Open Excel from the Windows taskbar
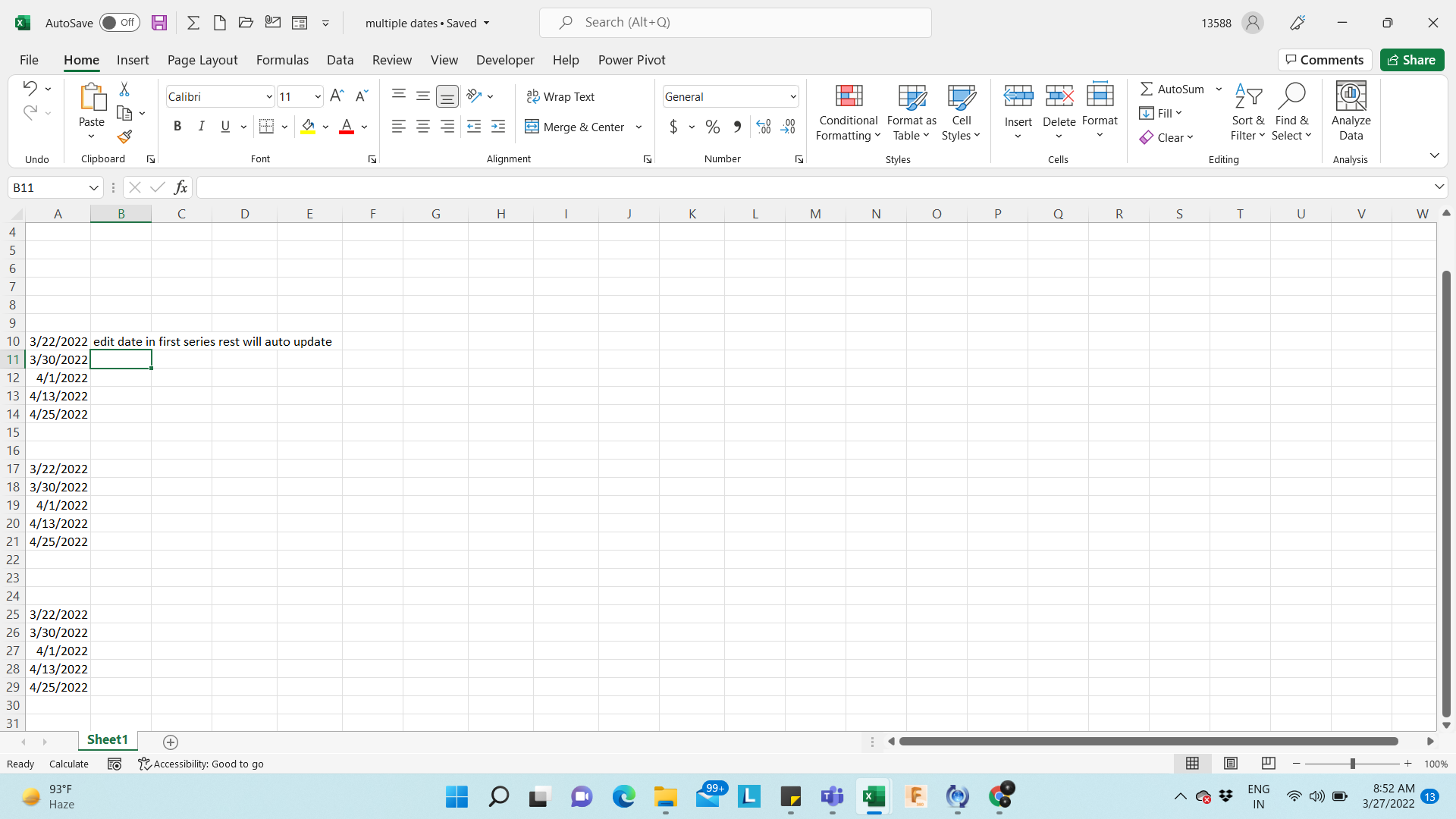Viewport: 1456px width, 819px height. click(x=874, y=796)
